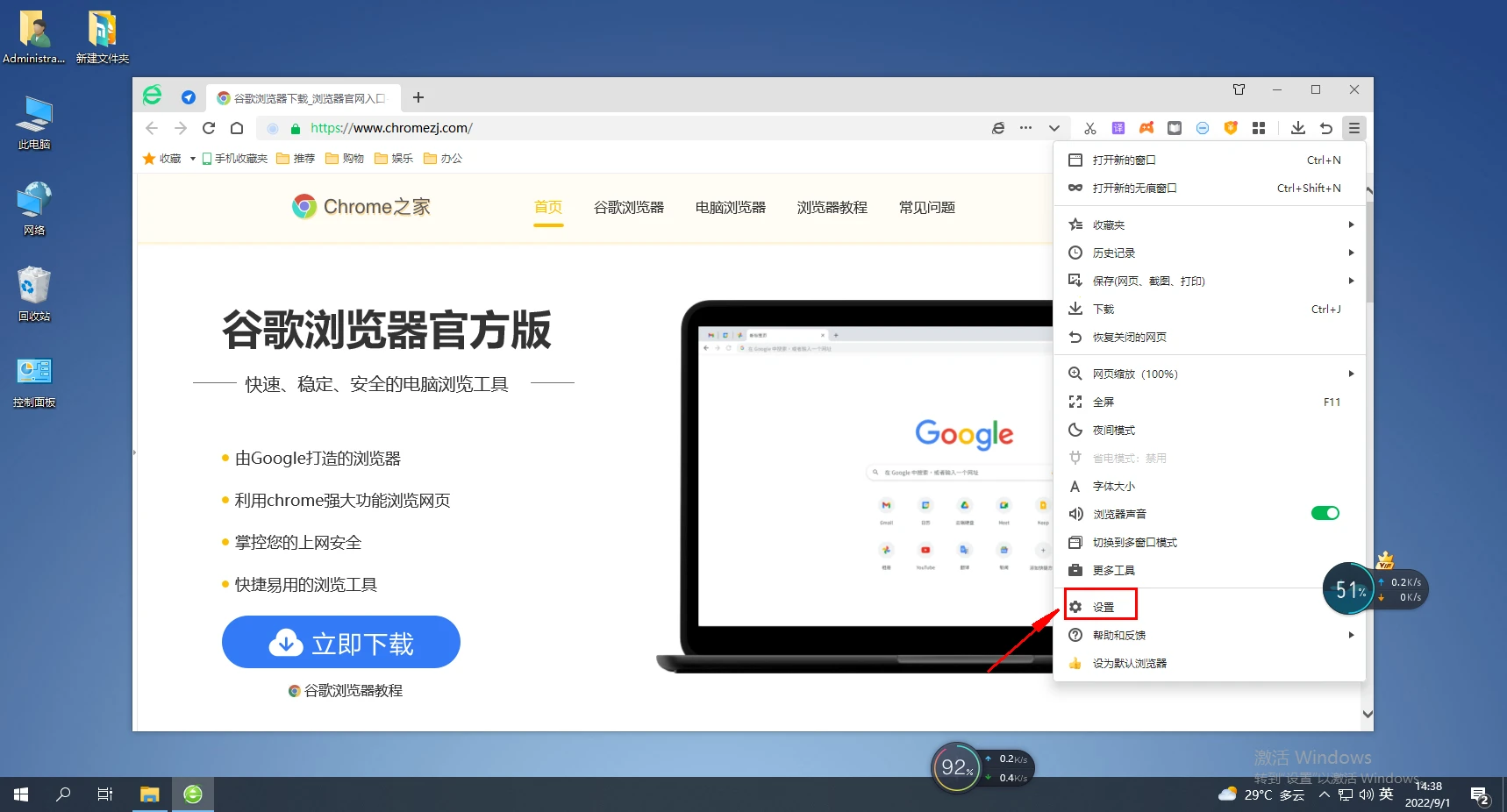Click the blue compass icon beside tabs

click(188, 97)
